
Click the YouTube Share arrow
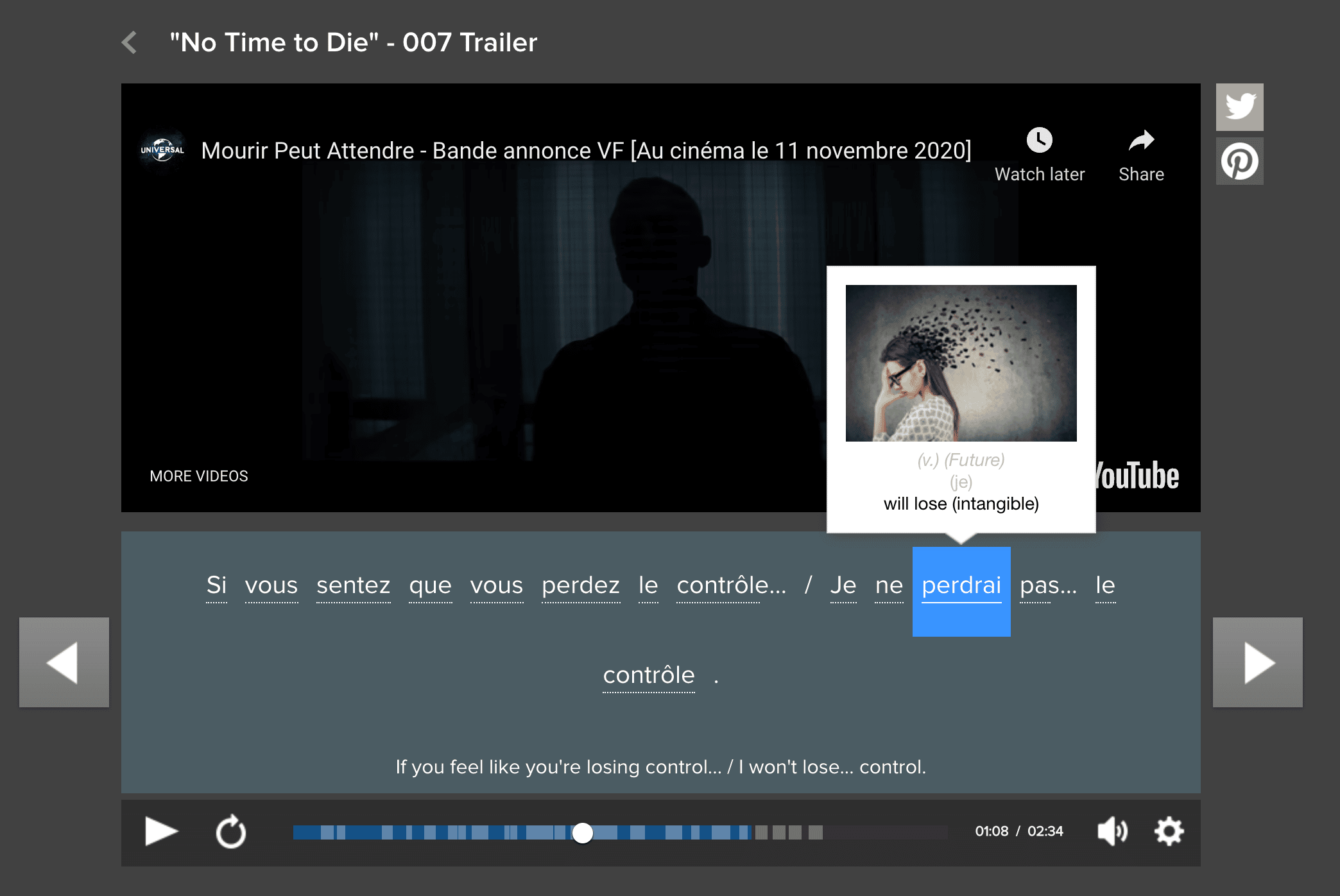(x=1141, y=141)
